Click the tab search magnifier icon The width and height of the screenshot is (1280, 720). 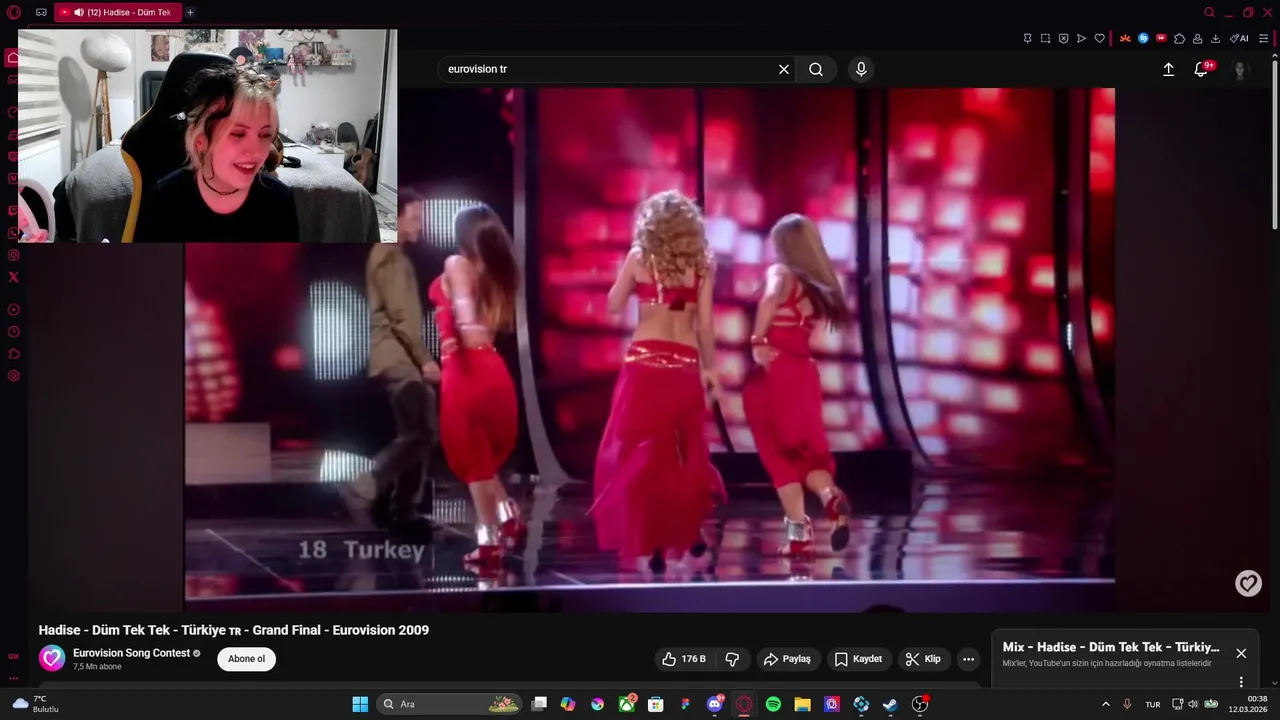tap(1209, 13)
